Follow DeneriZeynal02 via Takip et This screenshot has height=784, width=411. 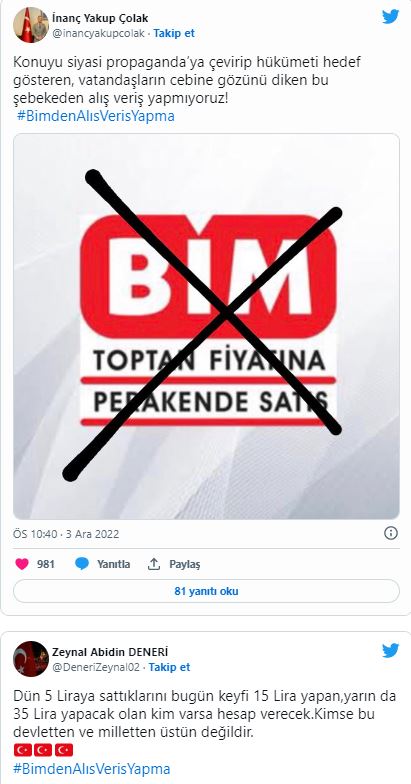pos(170,668)
